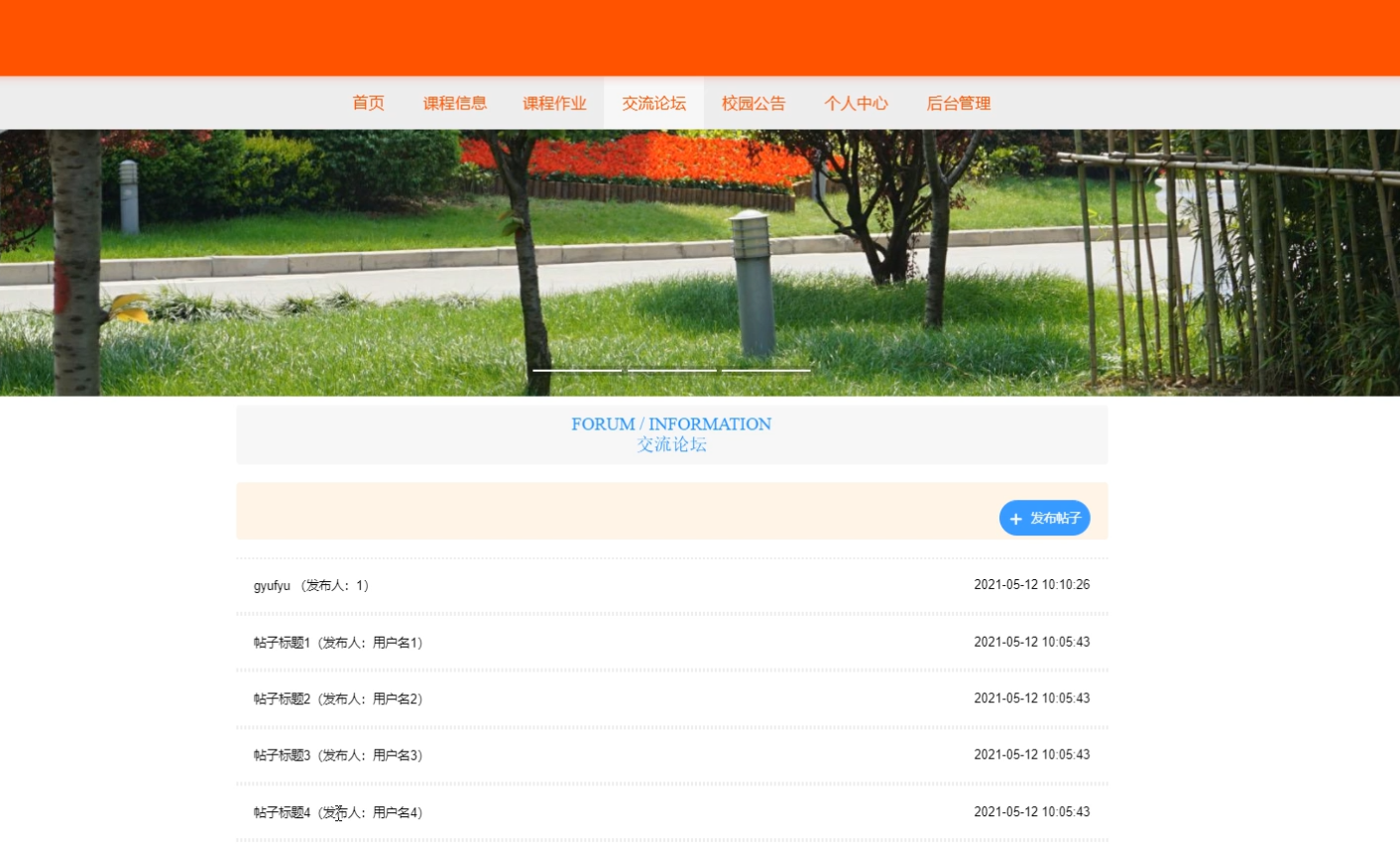The image size is (1400, 844).
Task: Click the FORUM / INFORMATION heading
Action: point(671,424)
